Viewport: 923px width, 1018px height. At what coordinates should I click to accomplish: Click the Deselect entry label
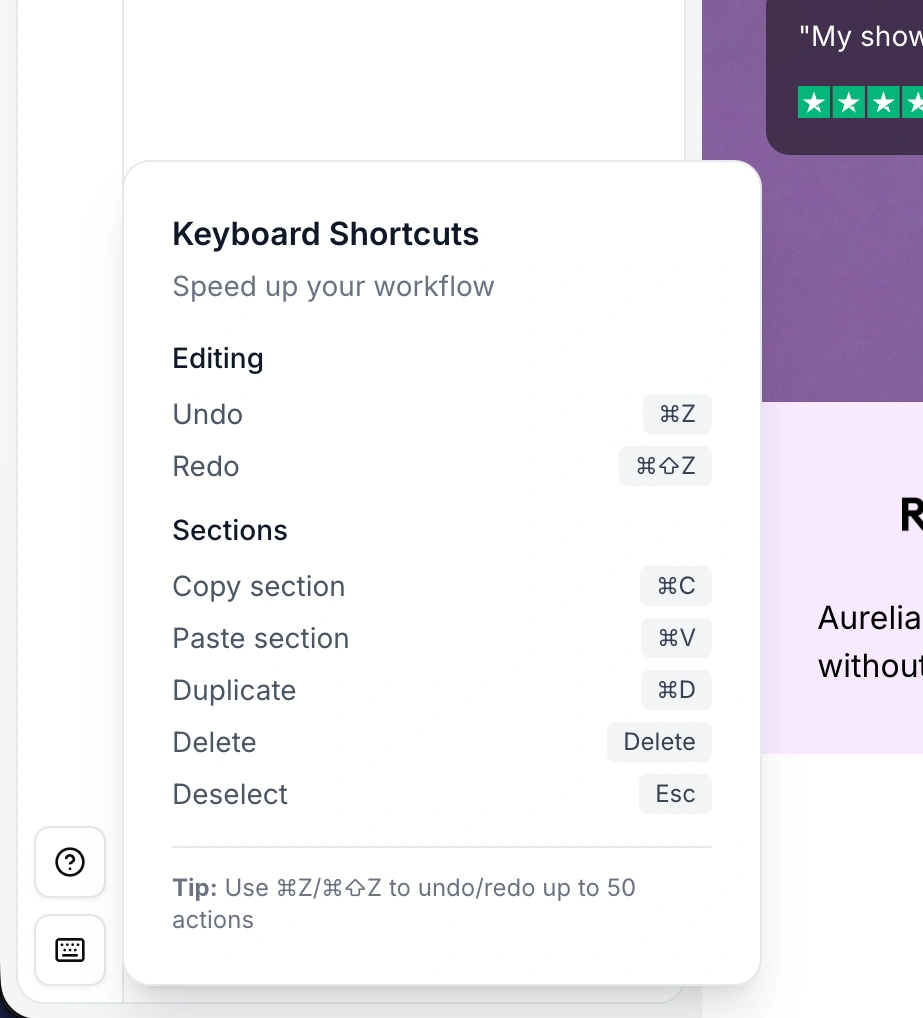[x=230, y=794]
